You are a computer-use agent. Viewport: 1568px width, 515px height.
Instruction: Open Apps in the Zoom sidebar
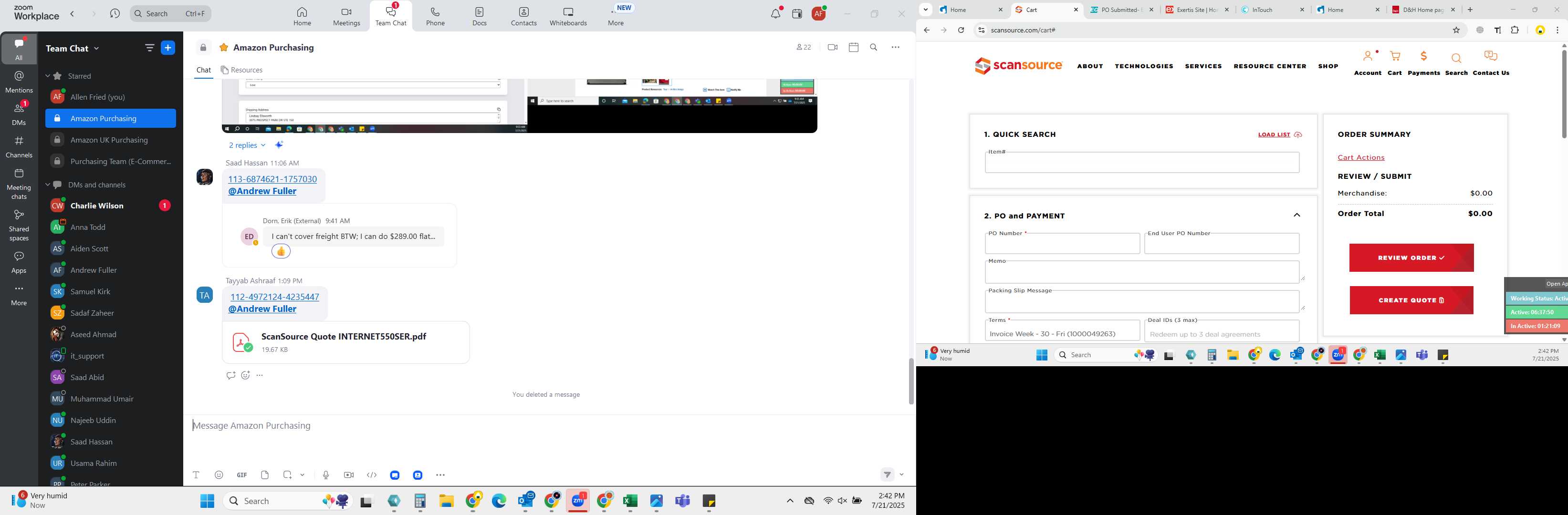[x=19, y=262]
